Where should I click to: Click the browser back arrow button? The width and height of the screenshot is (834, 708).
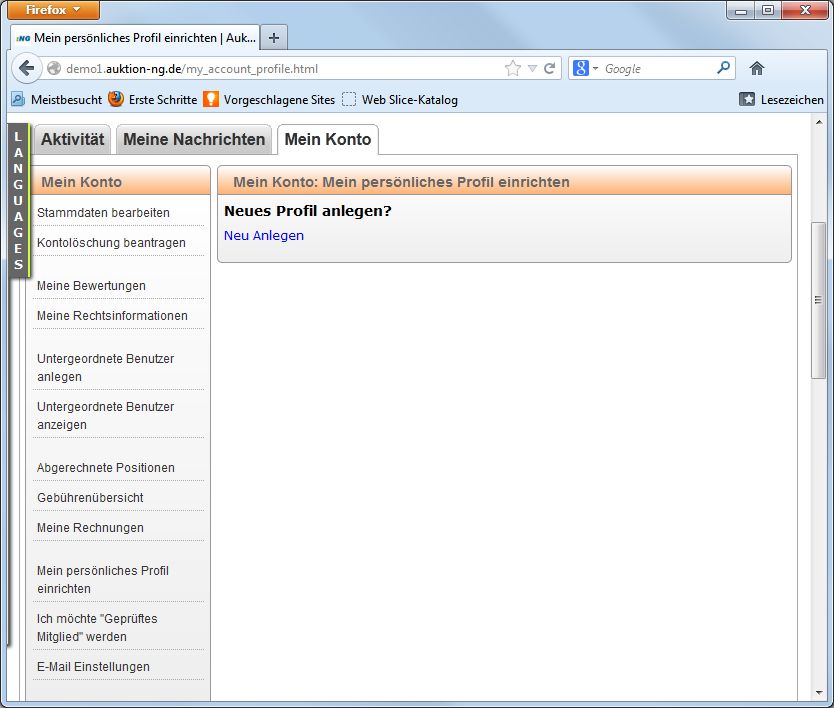(x=26, y=68)
